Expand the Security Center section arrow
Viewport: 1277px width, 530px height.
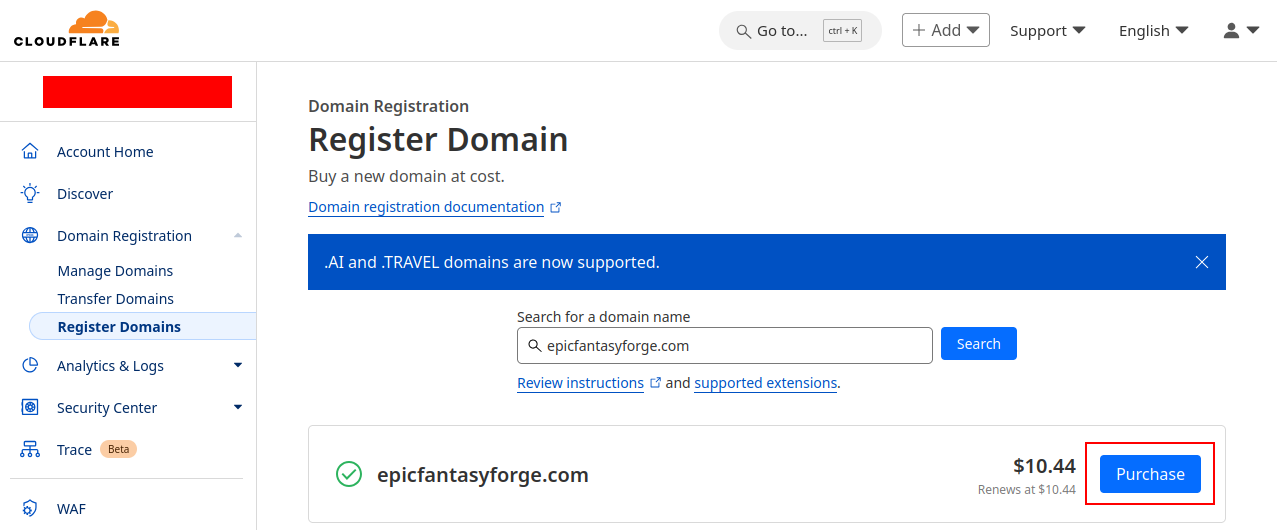(x=238, y=407)
